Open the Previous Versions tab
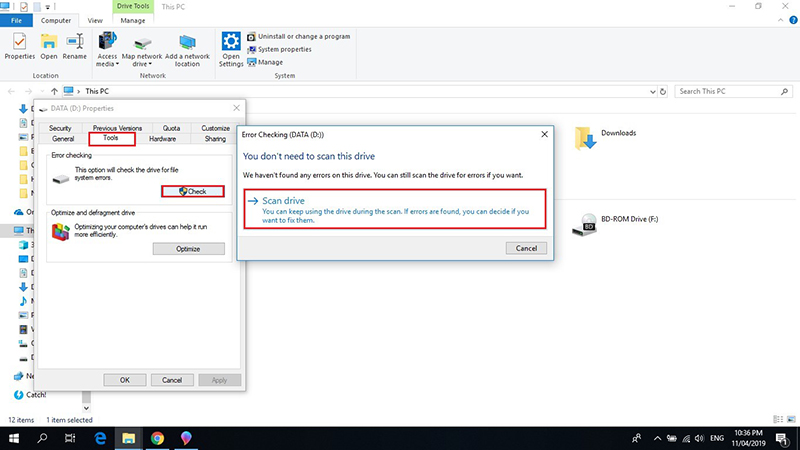This screenshot has height=450, width=800. (x=117, y=128)
